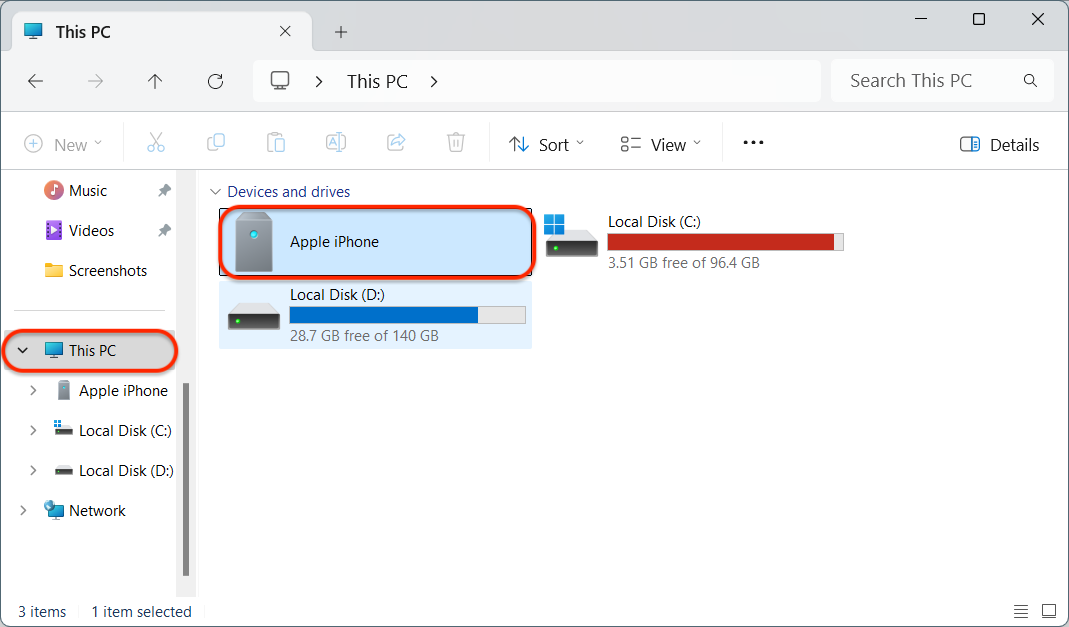
Task: Click the navigation pane scrollbar
Action: pyautogui.click(x=186, y=480)
